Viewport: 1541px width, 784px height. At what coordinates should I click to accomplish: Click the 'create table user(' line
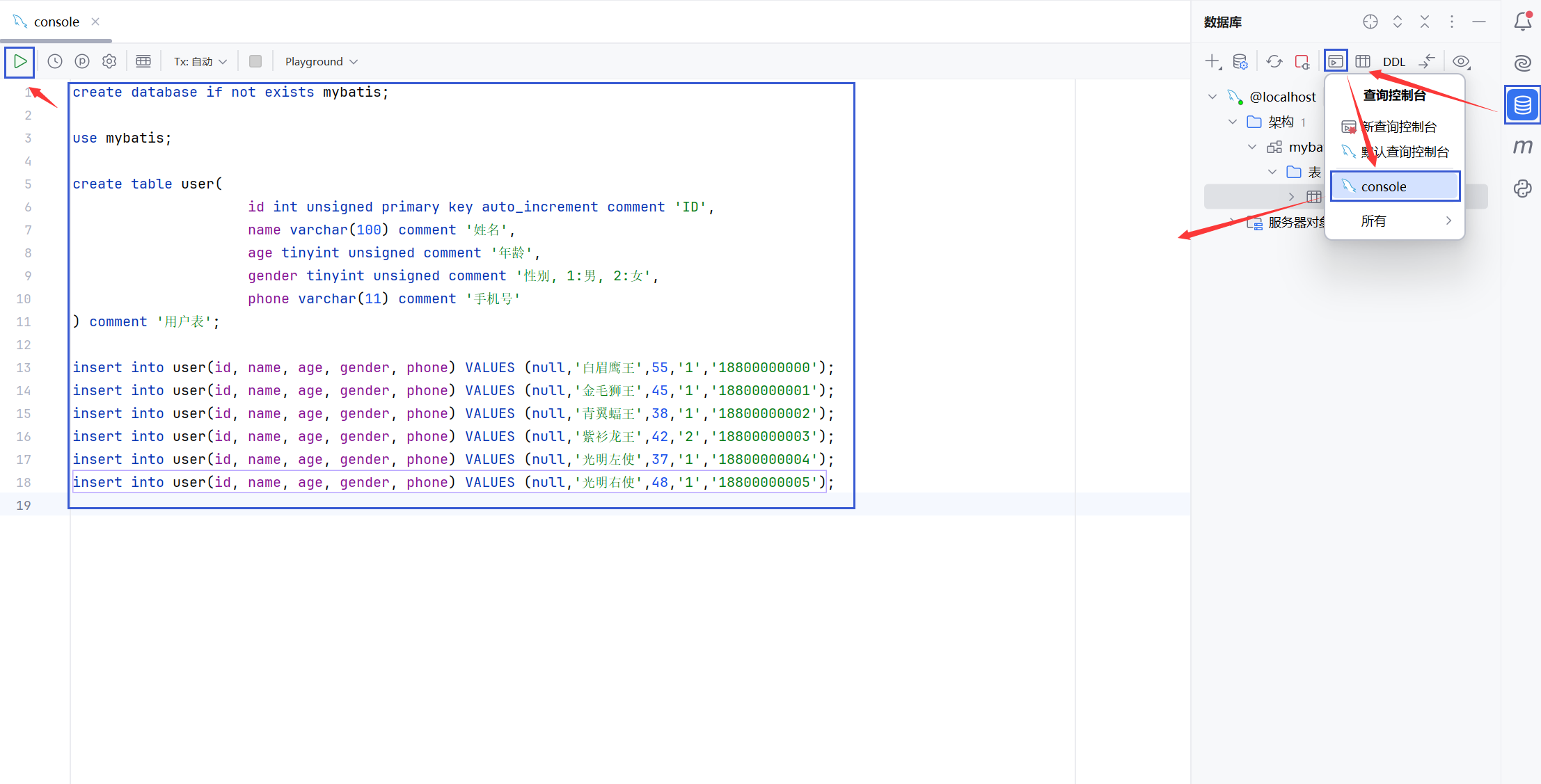point(148,184)
